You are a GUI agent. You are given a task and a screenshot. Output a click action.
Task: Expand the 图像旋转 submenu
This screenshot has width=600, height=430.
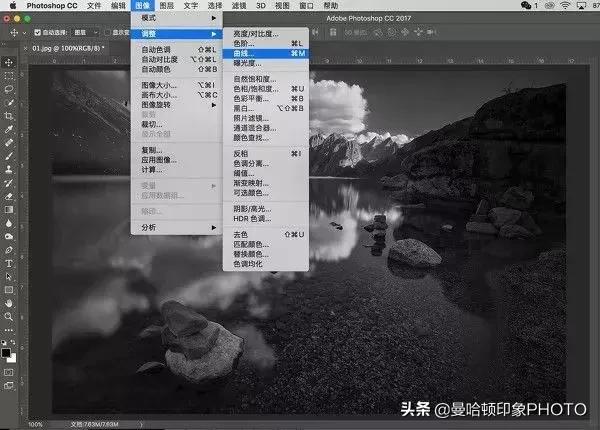tap(176, 105)
